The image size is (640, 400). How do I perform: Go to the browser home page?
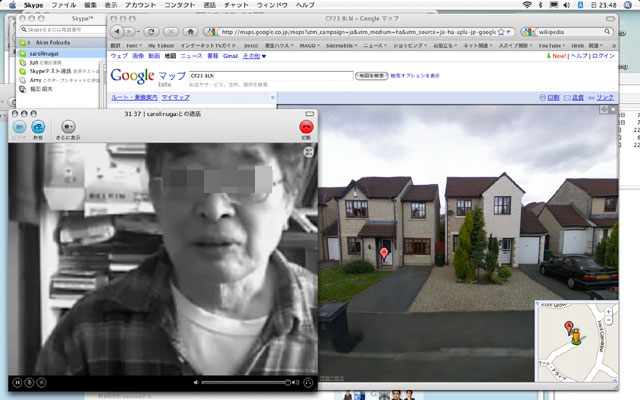(x=190, y=31)
